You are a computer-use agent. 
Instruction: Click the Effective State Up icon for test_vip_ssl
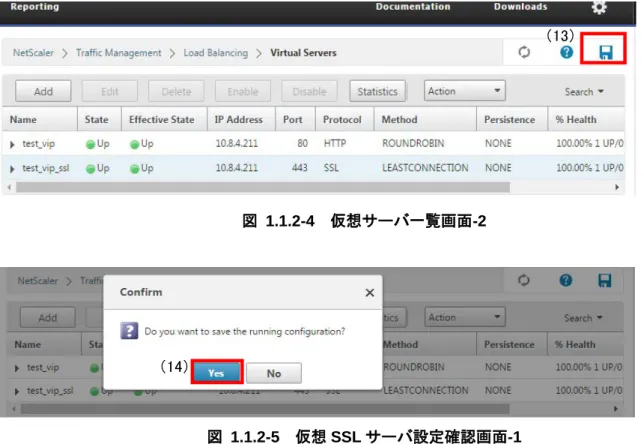[x=134, y=169]
